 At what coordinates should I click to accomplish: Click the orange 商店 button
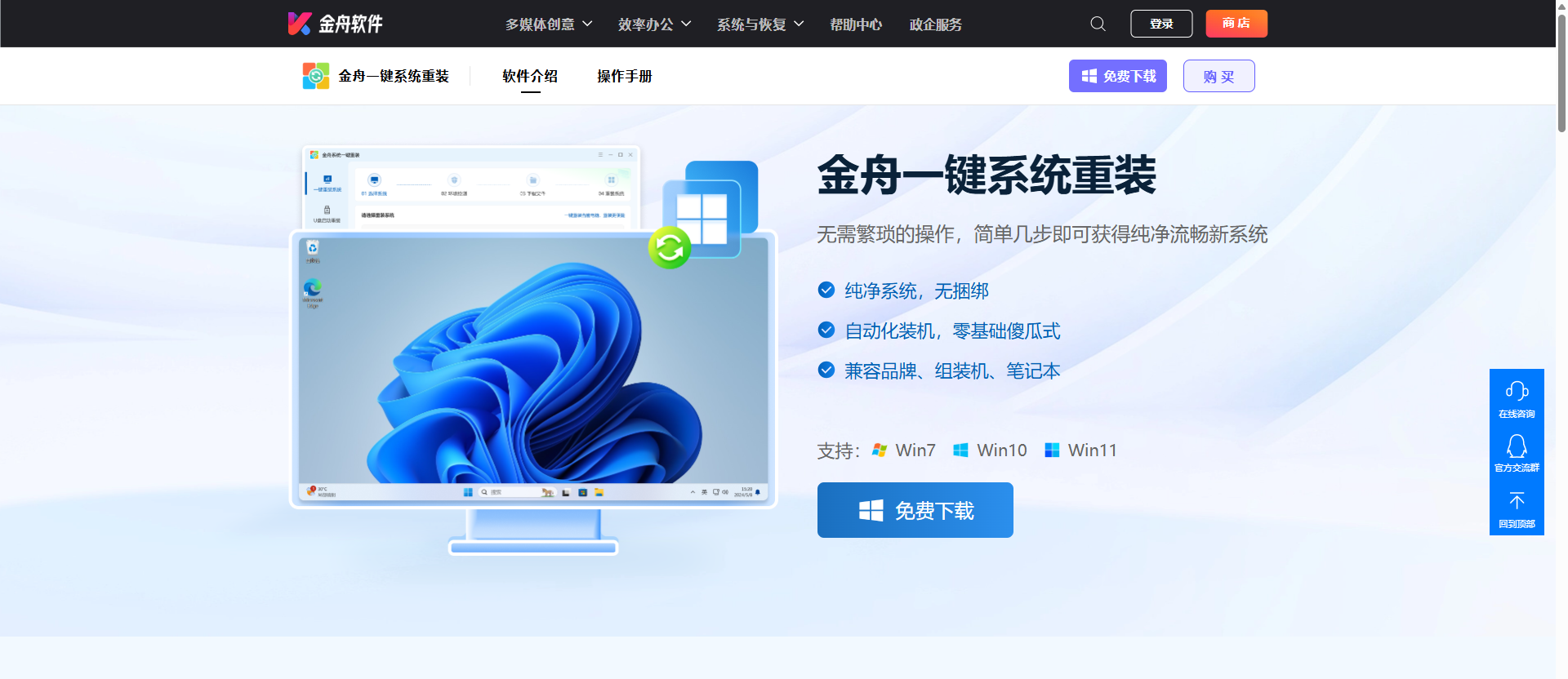[x=1236, y=24]
